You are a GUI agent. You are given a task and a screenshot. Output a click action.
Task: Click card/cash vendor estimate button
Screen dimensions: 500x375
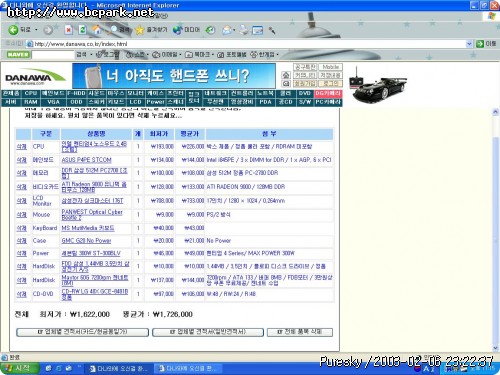pos(82,332)
